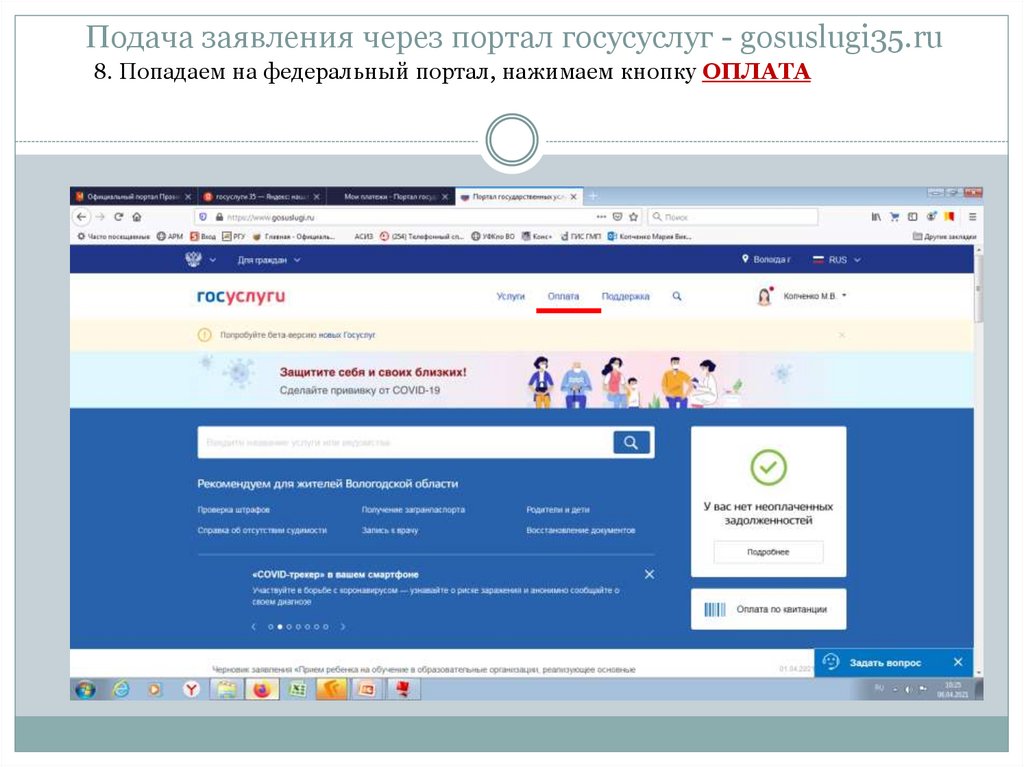Open Справка об отсутствии судимости link
The image size is (1024, 767).
point(262,530)
